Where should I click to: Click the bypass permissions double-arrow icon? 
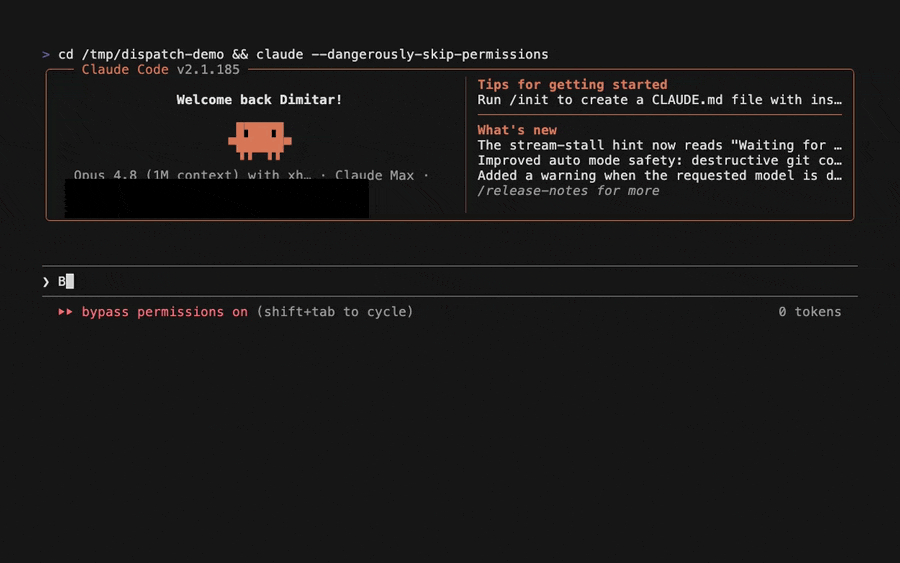tap(65, 312)
